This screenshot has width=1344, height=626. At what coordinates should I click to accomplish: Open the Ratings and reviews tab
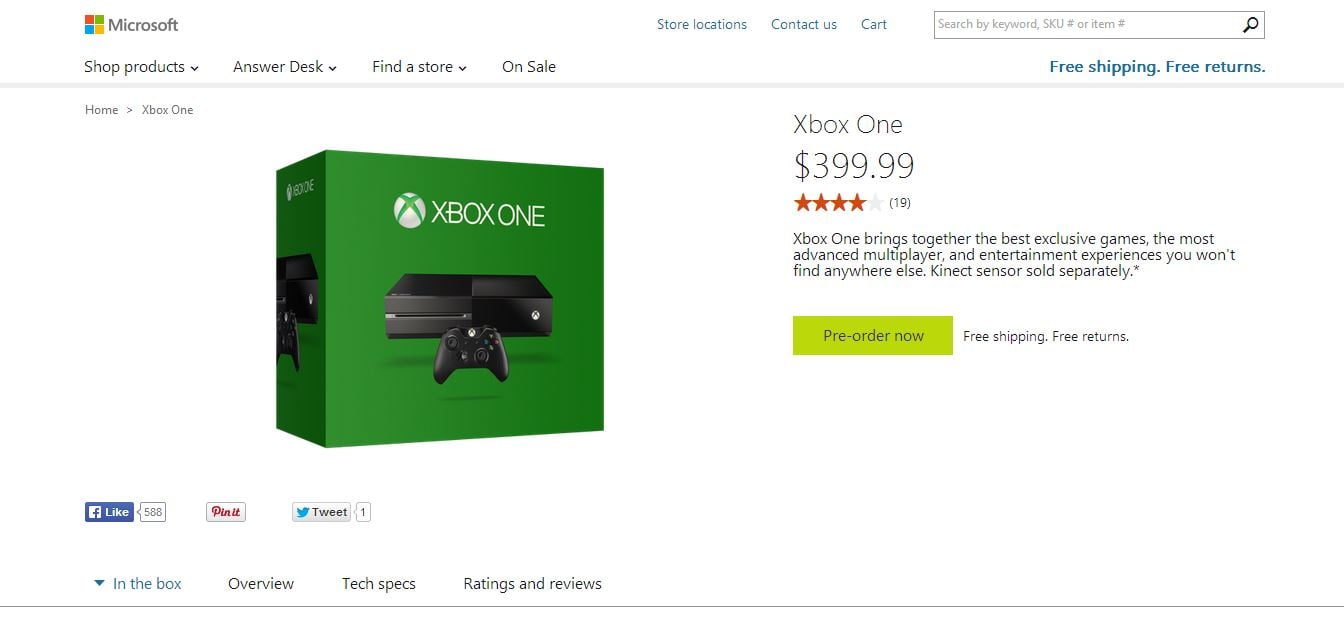coord(533,584)
